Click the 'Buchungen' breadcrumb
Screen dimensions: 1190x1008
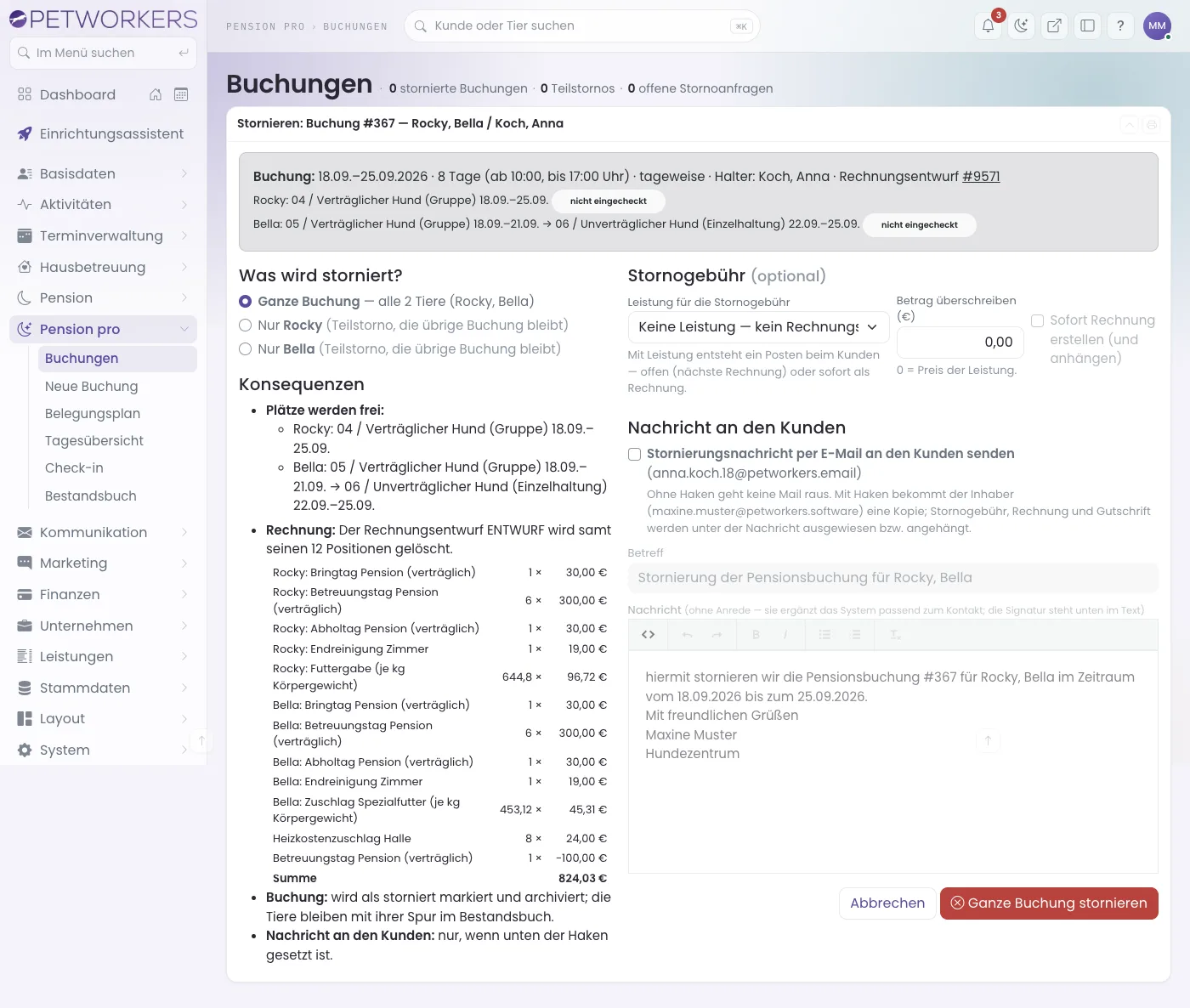pos(355,27)
